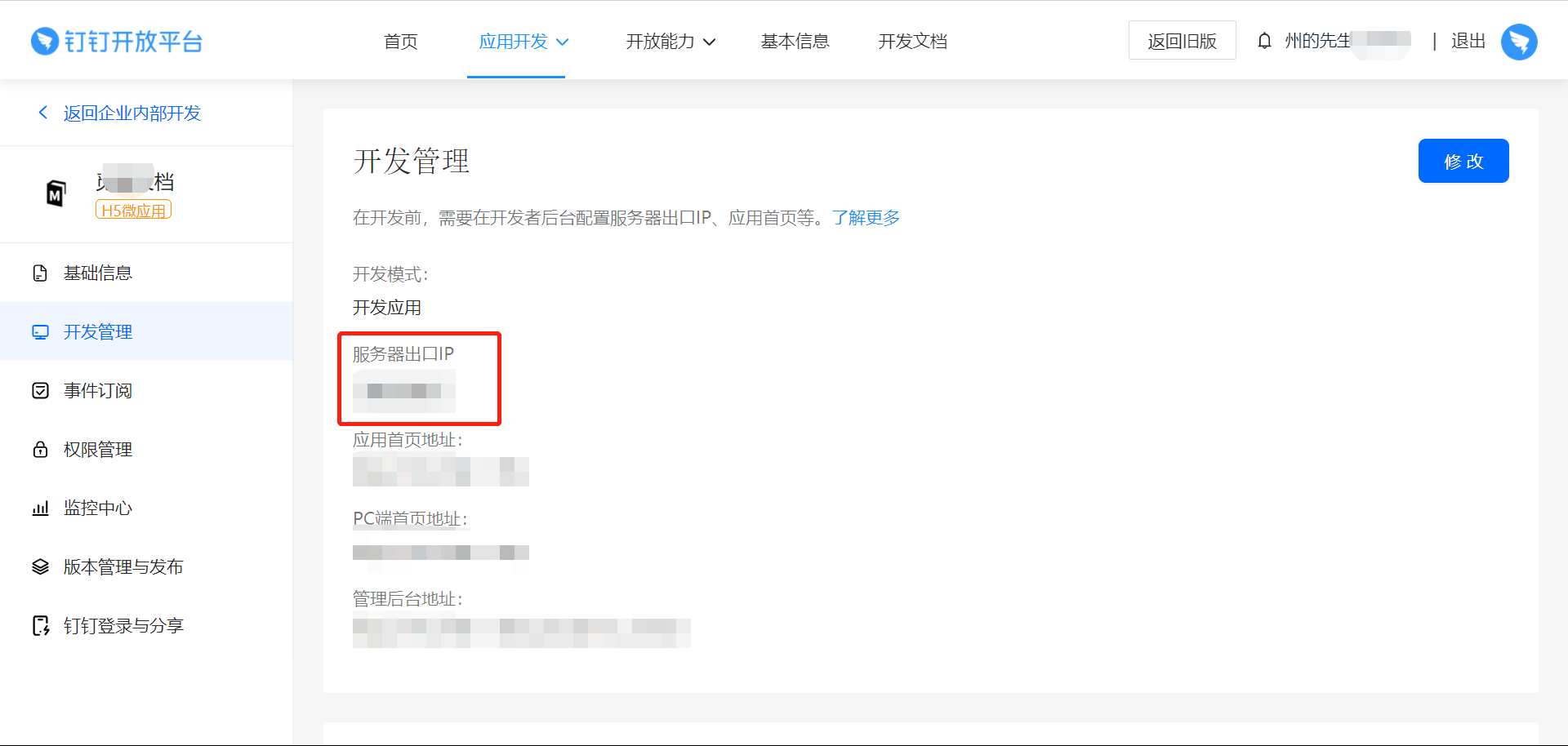Click the 事件订阅 checkbox-style icon
The width and height of the screenshot is (1568, 746).
coord(40,391)
